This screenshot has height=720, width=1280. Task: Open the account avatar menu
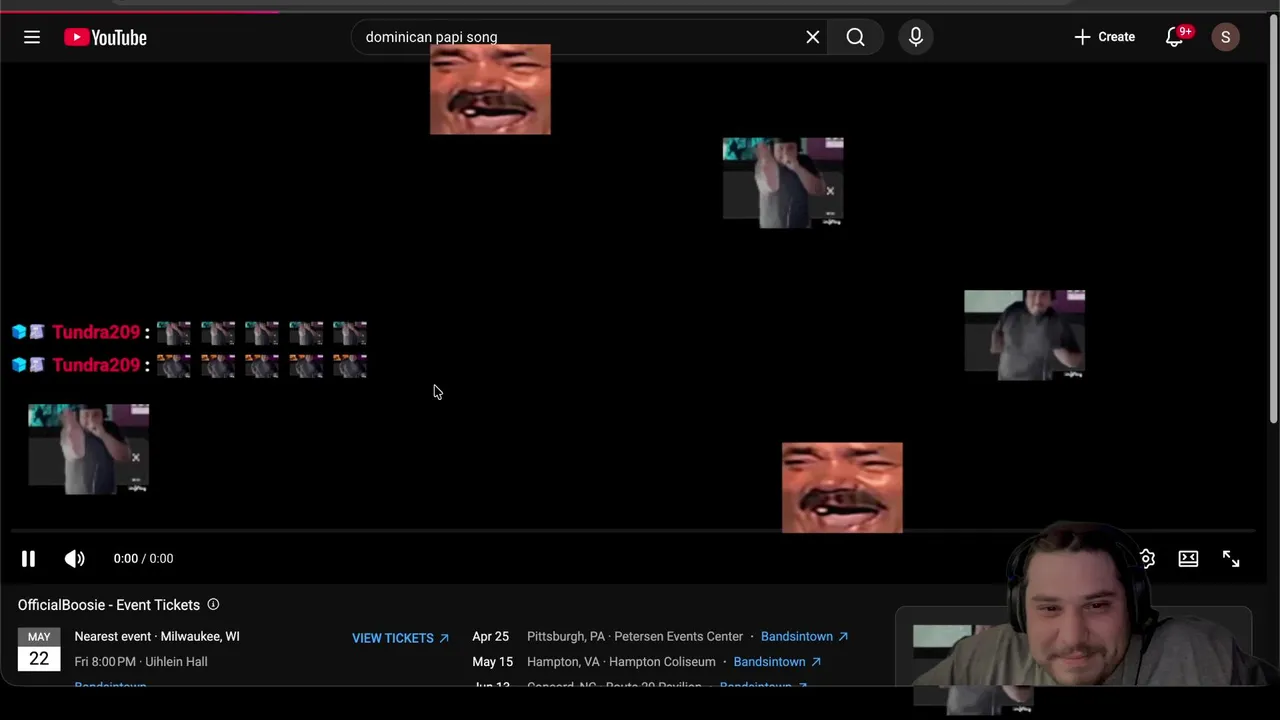pos(1225,37)
